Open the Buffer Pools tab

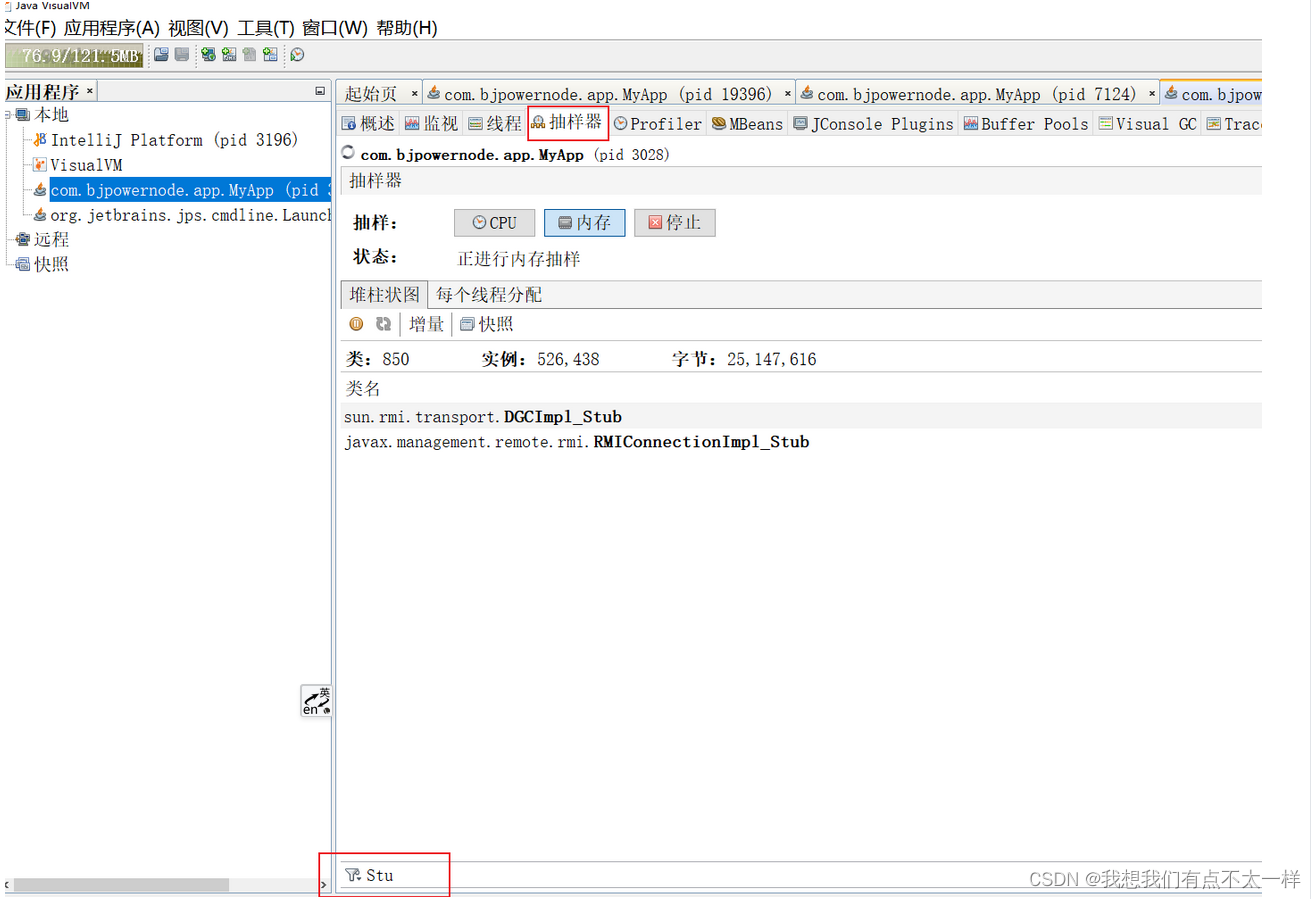[x=1026, y=124]
